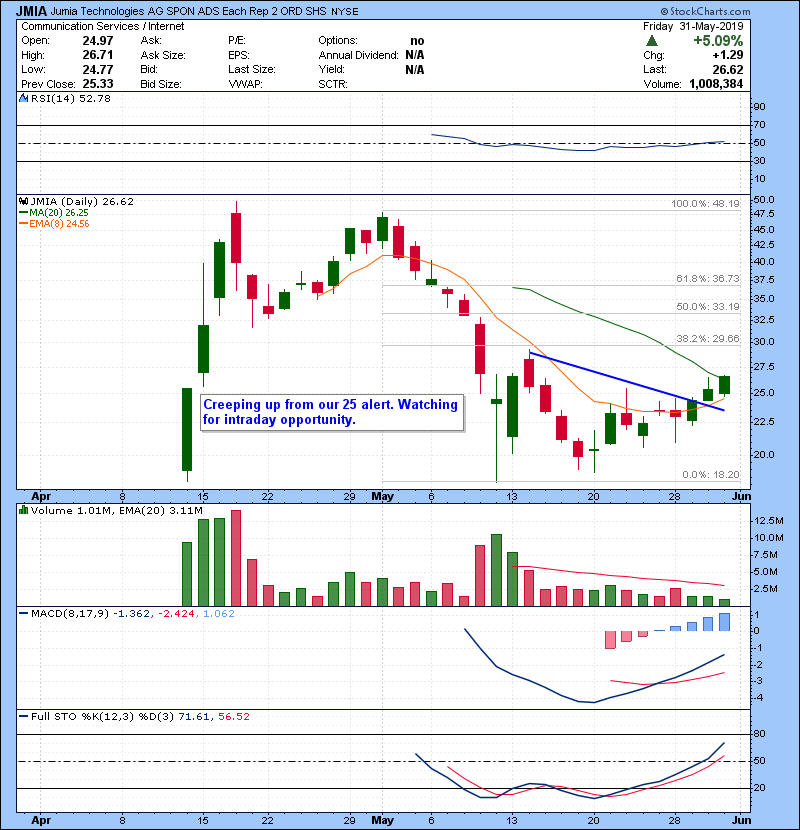Click the +5.09% percent change value

click(718, 41)
